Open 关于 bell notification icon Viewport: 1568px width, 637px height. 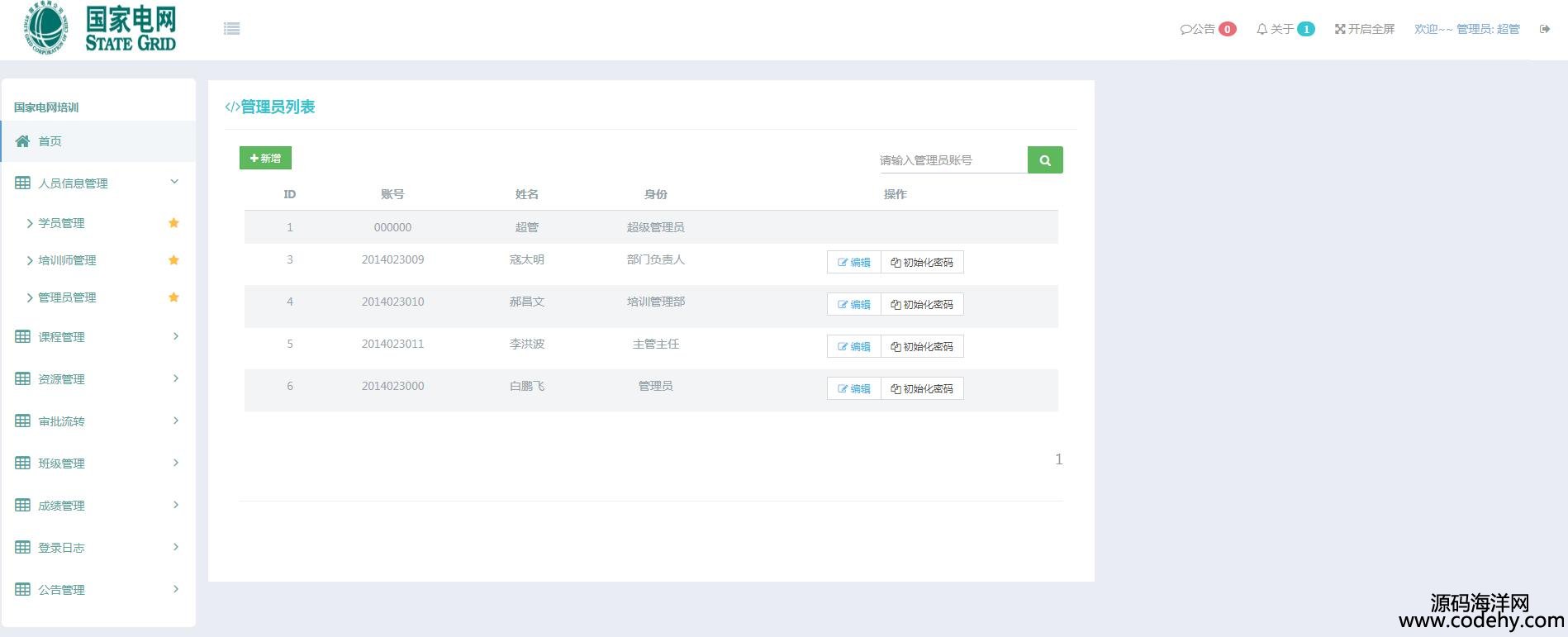tap(1262, 29)
